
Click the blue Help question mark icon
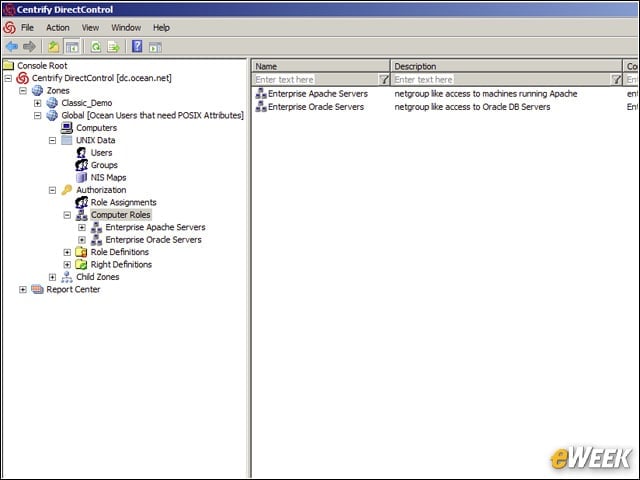[x=137, y=47]
